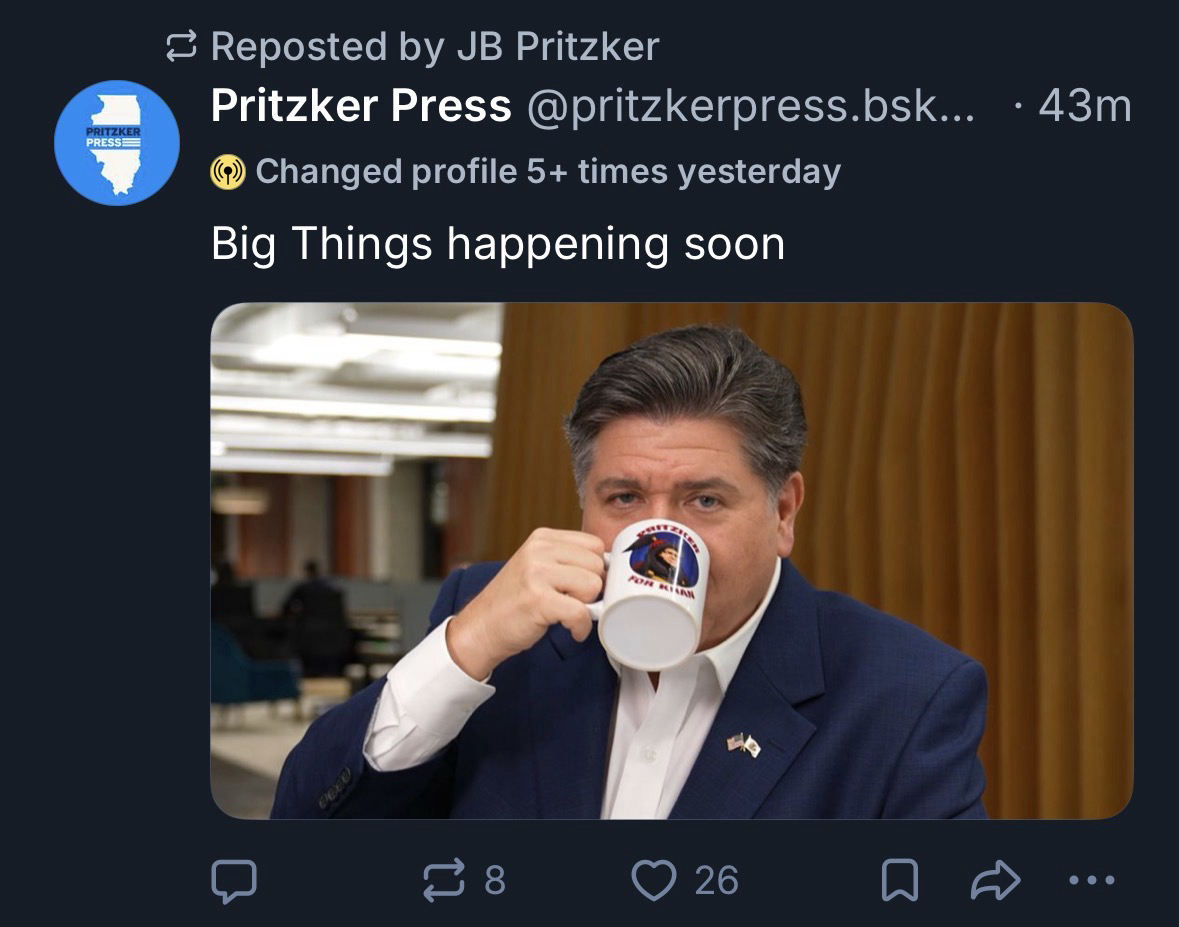Viewport: 1179px width, 927px height.
Task: Open JB Pritzker's profile from the repost line
Action: (558, 46)
